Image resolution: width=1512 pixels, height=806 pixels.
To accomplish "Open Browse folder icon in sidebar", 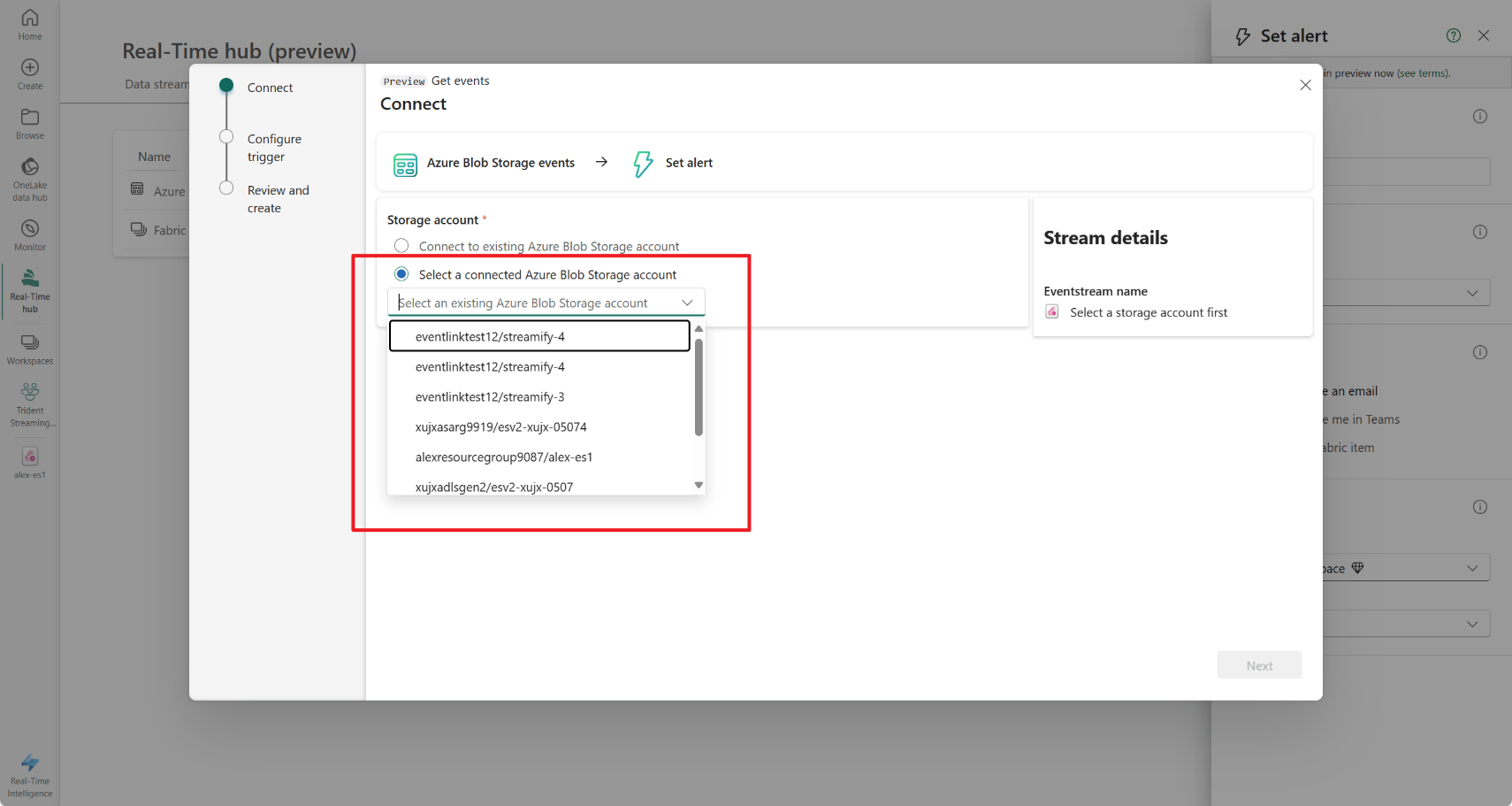I will point(30,117).
